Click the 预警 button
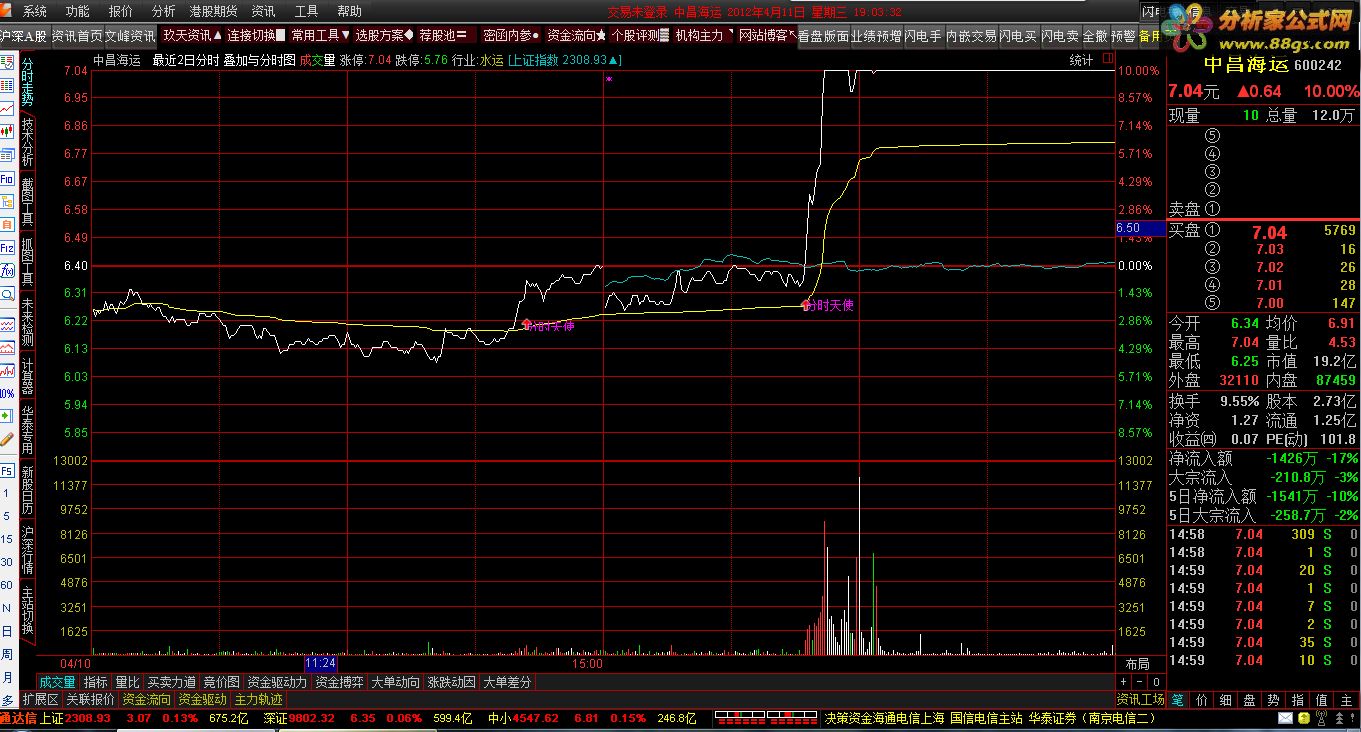This screenshot has height=732, width=1361. pyautogui.click(x=1124, y=36)
